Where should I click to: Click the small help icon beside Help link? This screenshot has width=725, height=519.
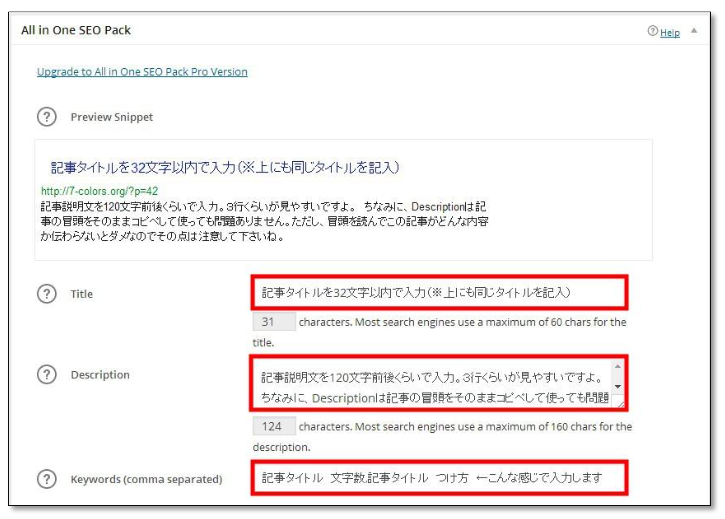652,31
